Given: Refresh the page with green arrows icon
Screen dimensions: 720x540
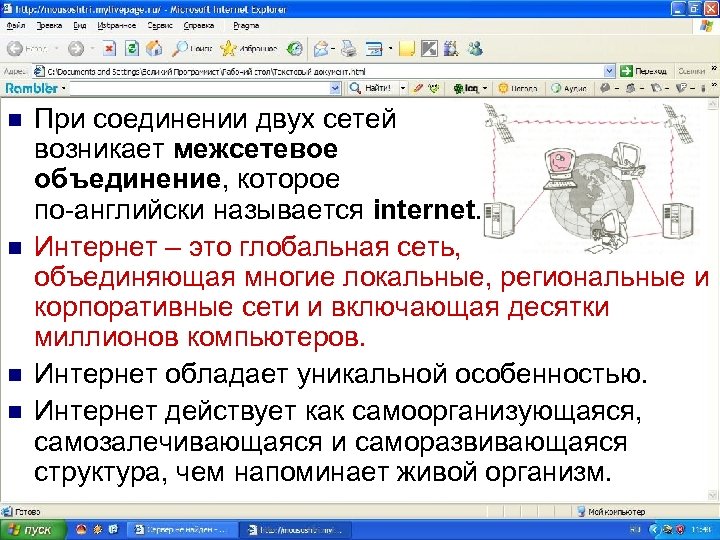Looking at the screenshot, I should tap(132, 48).
